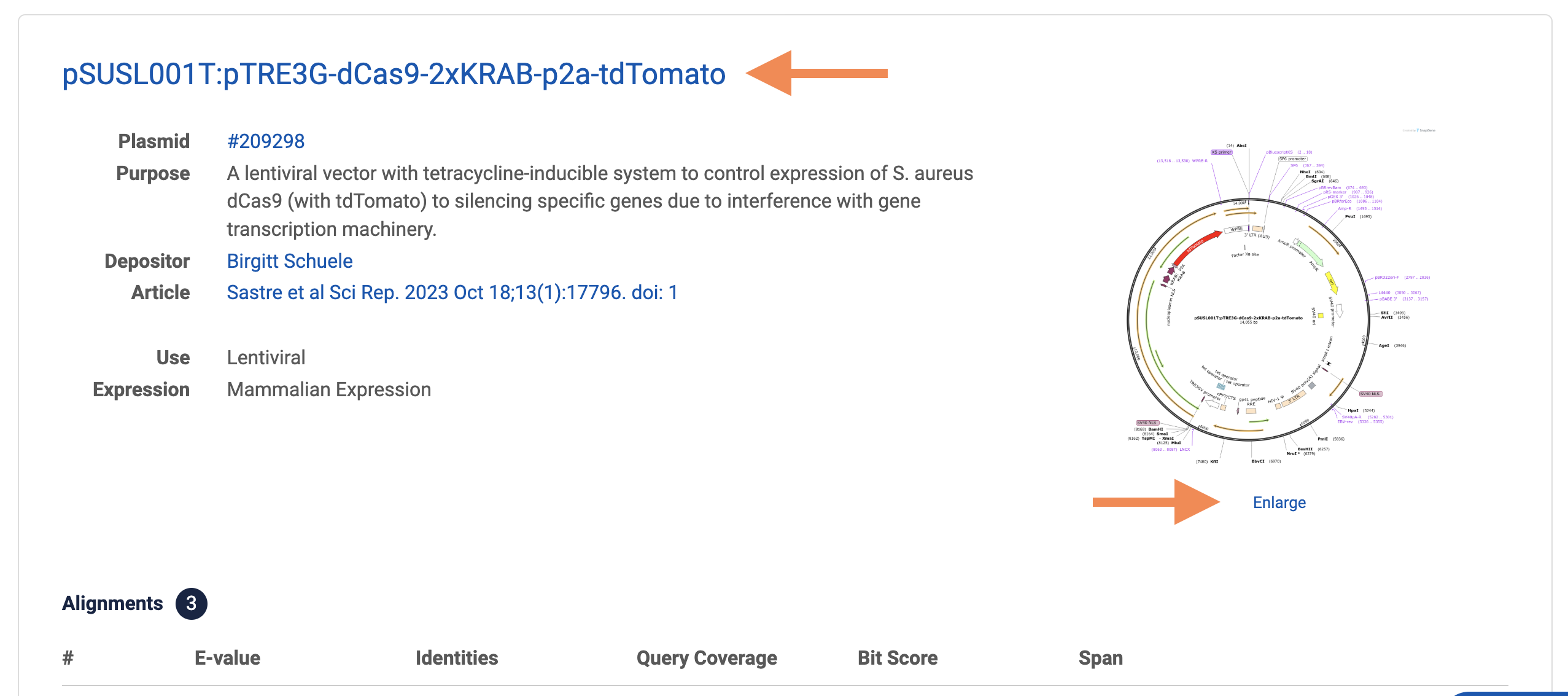This screenshot has height=696, width=1568.
Task: Click the white SV40 promoter arrow
Action: (x=1339, y=310)
